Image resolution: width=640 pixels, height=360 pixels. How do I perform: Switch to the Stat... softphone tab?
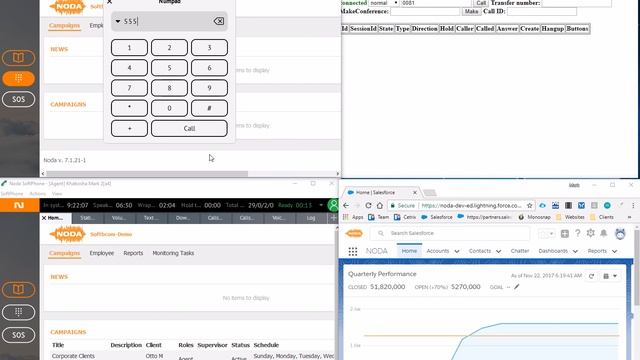[x=87, y=218]
